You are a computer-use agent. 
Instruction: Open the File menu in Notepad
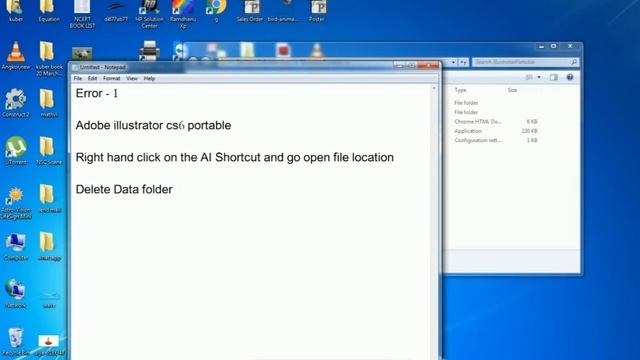point(78,78)
